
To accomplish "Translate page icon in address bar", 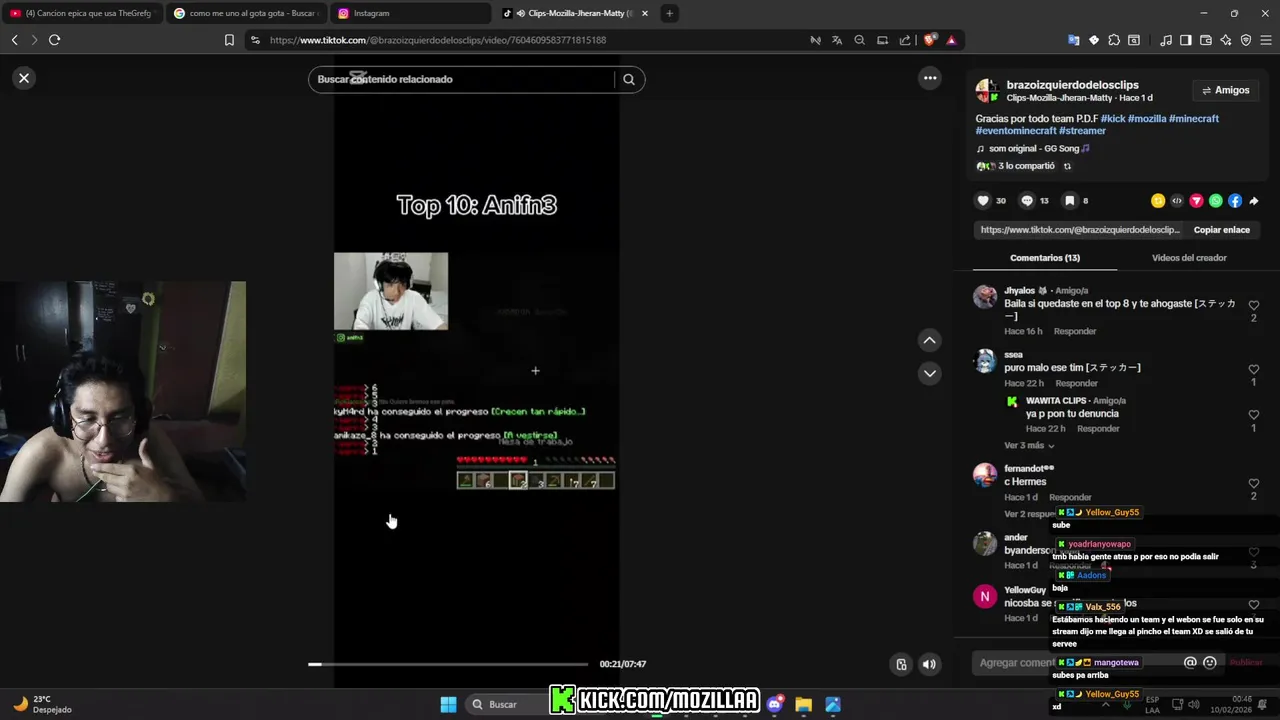I will pyautogui.click(x=837, y=40).
